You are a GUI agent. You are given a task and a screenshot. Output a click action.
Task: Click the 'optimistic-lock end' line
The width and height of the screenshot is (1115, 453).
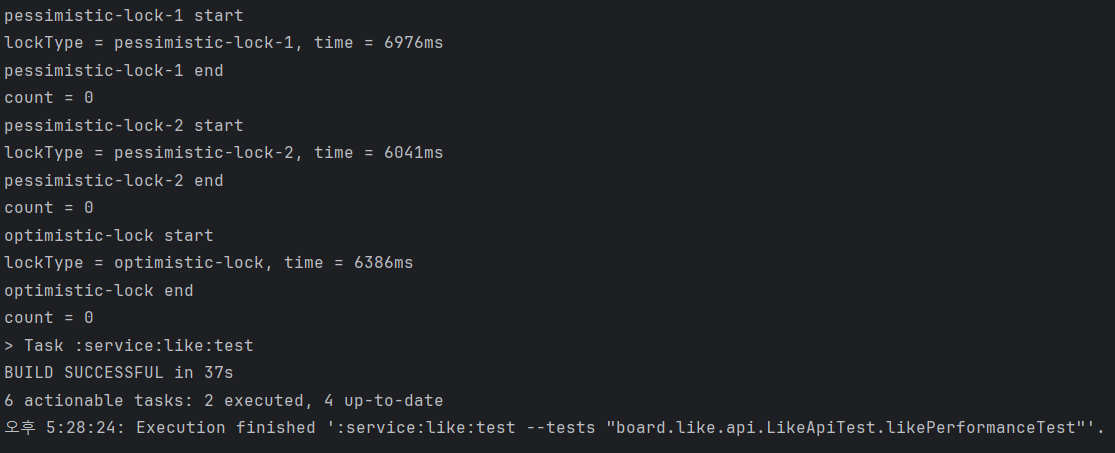[x=99, y=291]
